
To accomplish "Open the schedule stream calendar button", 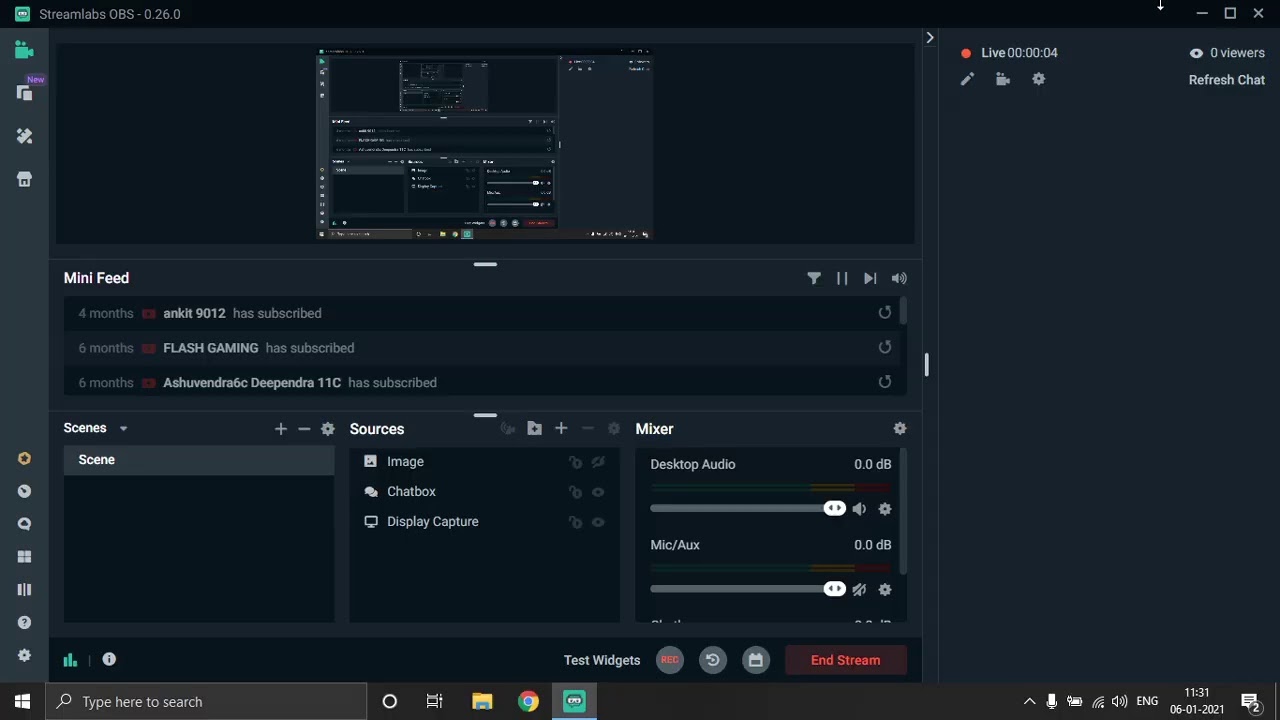I will point(756,660).
